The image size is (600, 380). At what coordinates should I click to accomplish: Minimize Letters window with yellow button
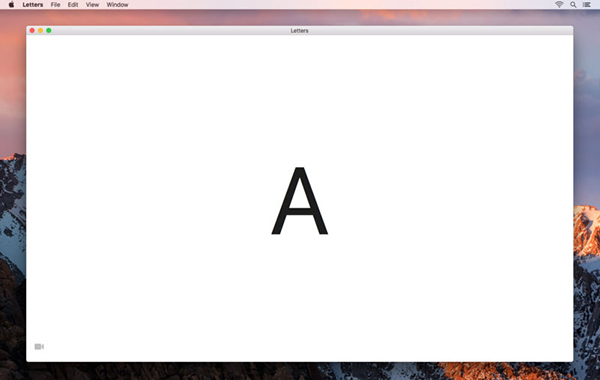click(41, 31)
